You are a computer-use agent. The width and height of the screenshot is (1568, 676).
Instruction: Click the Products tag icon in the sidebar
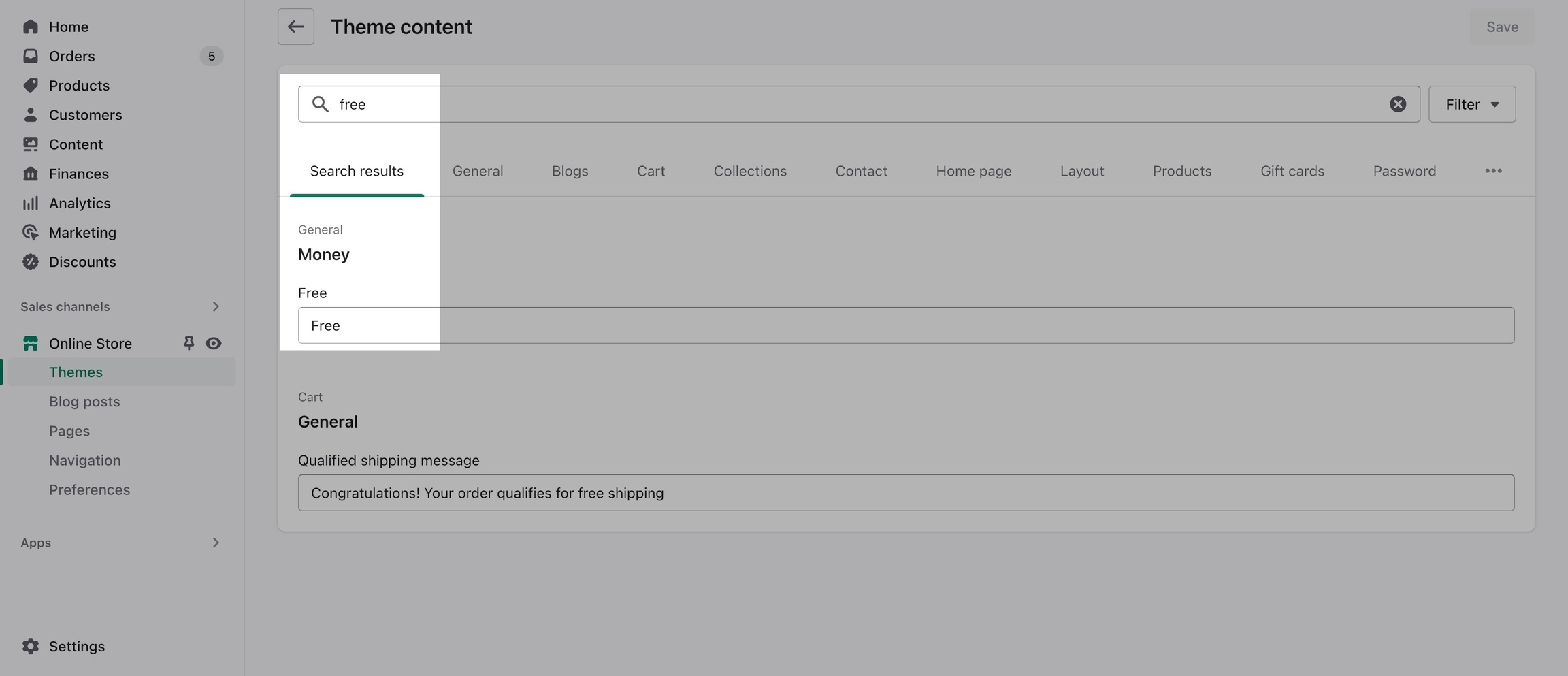(31, 85)
